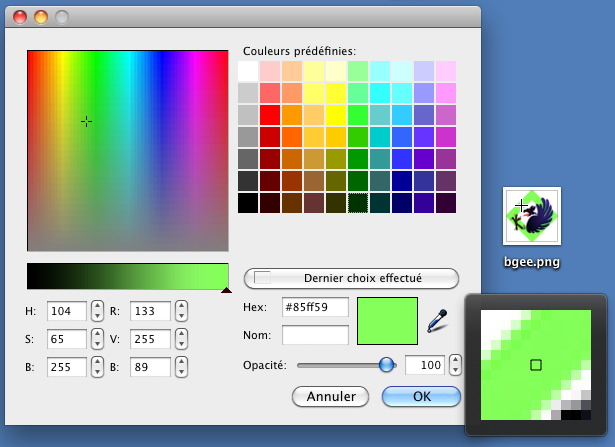Click the Opacité slider knob
Screen dimensions: 615x447
click(387, 365)
